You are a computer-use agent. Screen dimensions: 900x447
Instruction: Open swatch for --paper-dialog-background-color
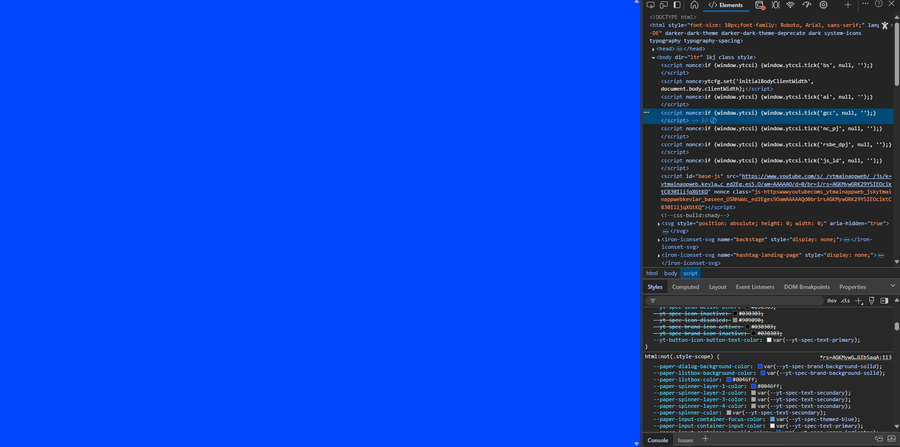[x=760, y=366]
